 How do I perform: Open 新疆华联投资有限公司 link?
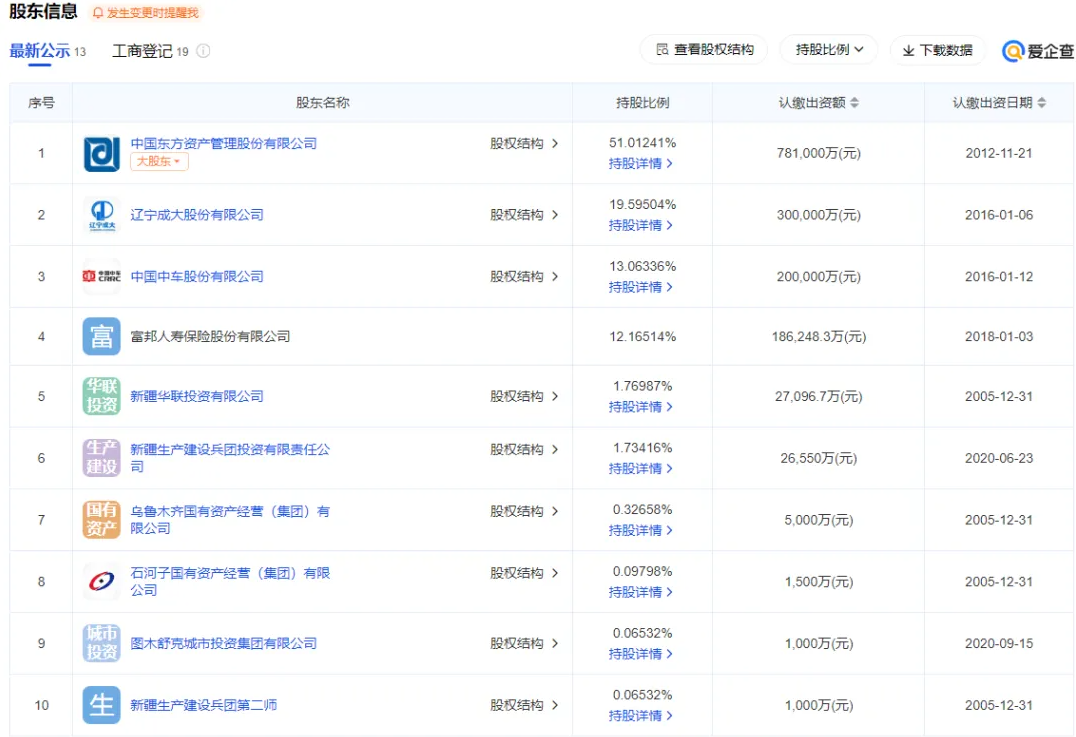point(197,396)
